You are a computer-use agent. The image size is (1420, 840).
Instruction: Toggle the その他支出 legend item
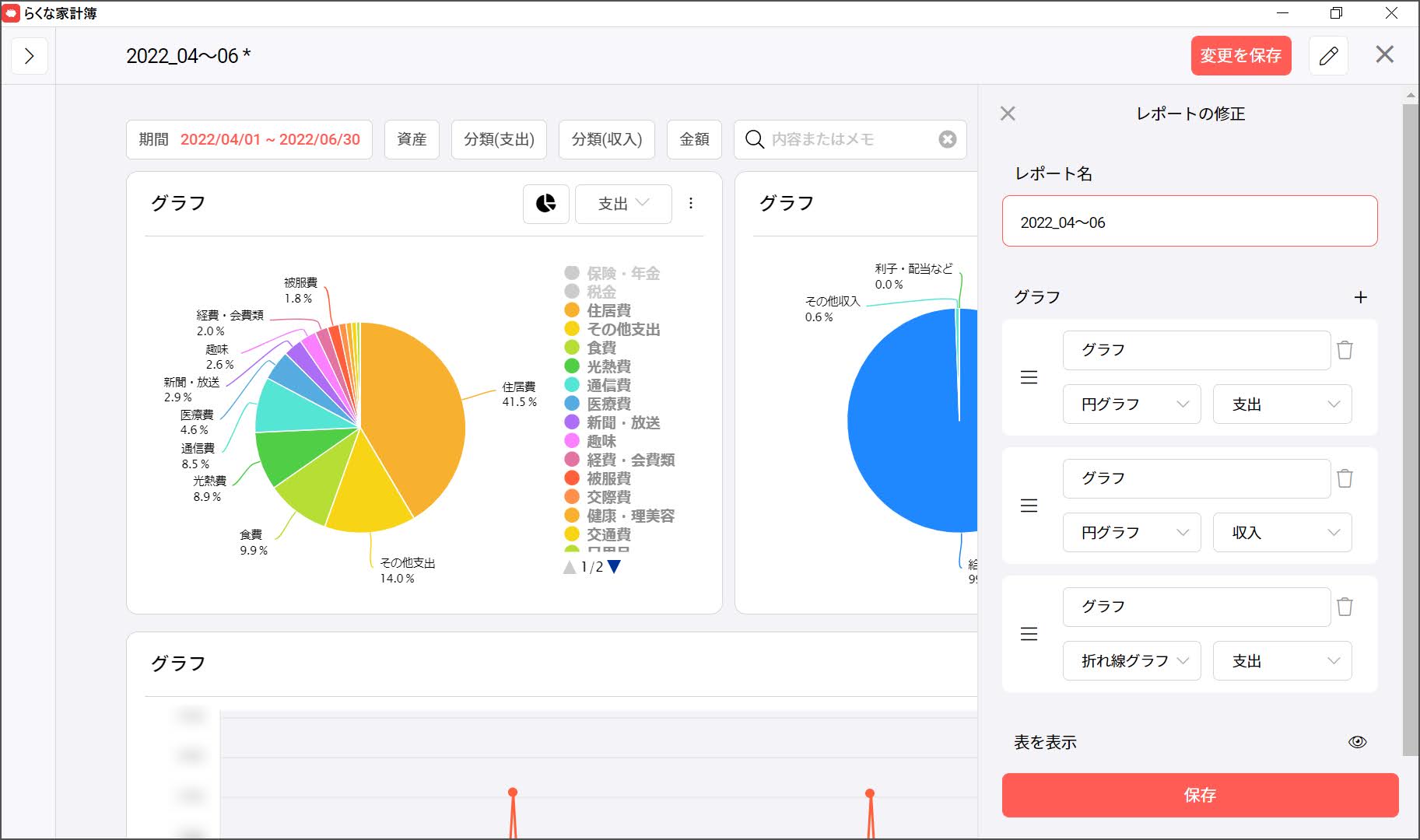pos(612,329)
